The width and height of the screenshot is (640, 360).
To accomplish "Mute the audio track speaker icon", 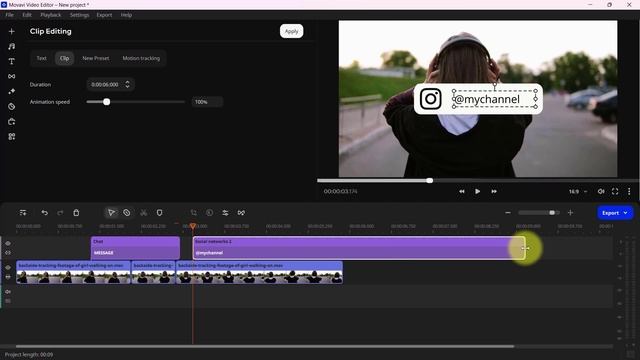I will coord(8,291).
